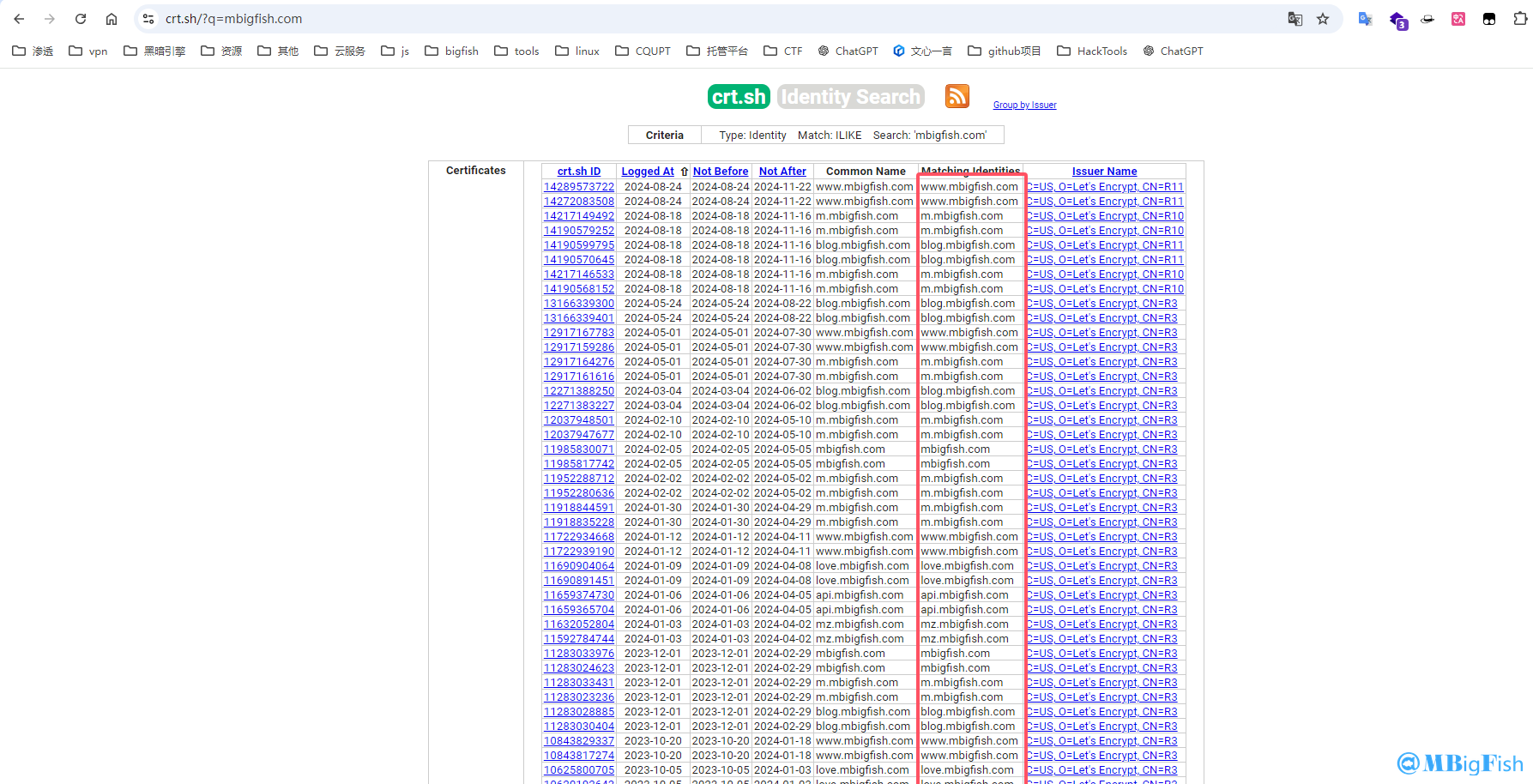The width and height of the screenshot is (1533, 784).
Task: Open the CTF bookmark folder
Action: 782,51
